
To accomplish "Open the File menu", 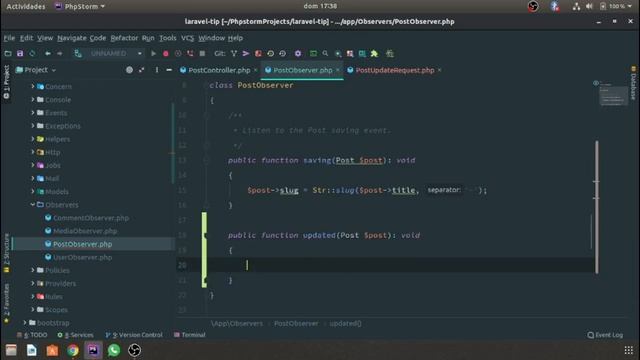I will pos(9,38).
